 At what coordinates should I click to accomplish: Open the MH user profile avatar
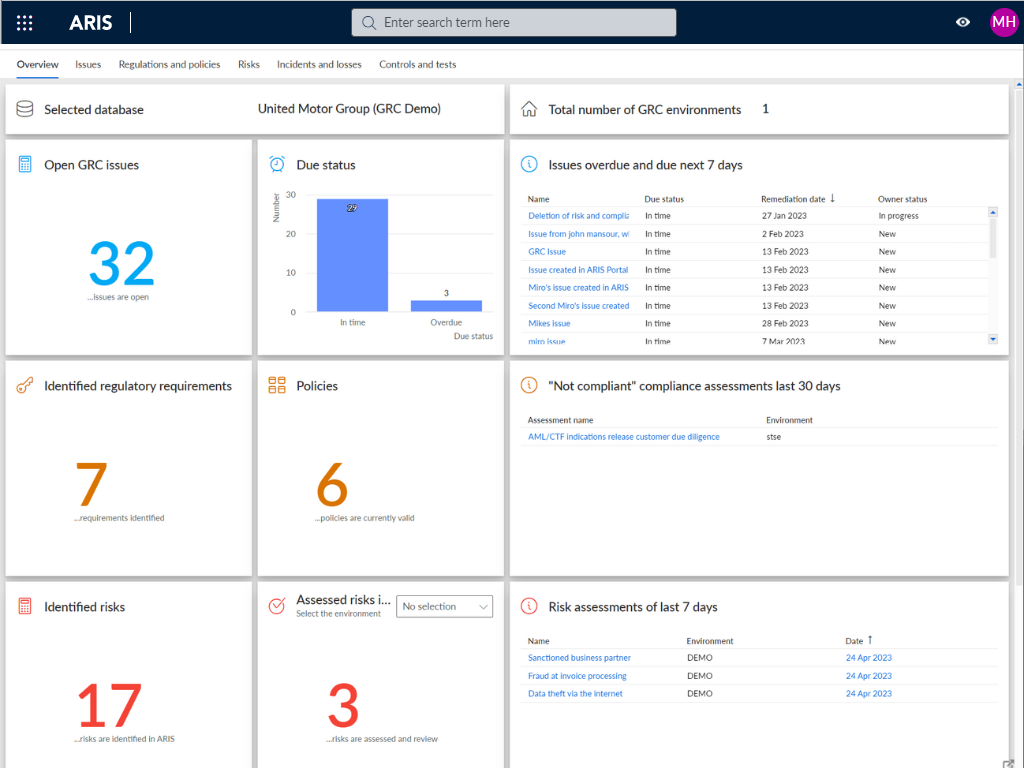coord(1003,22)
